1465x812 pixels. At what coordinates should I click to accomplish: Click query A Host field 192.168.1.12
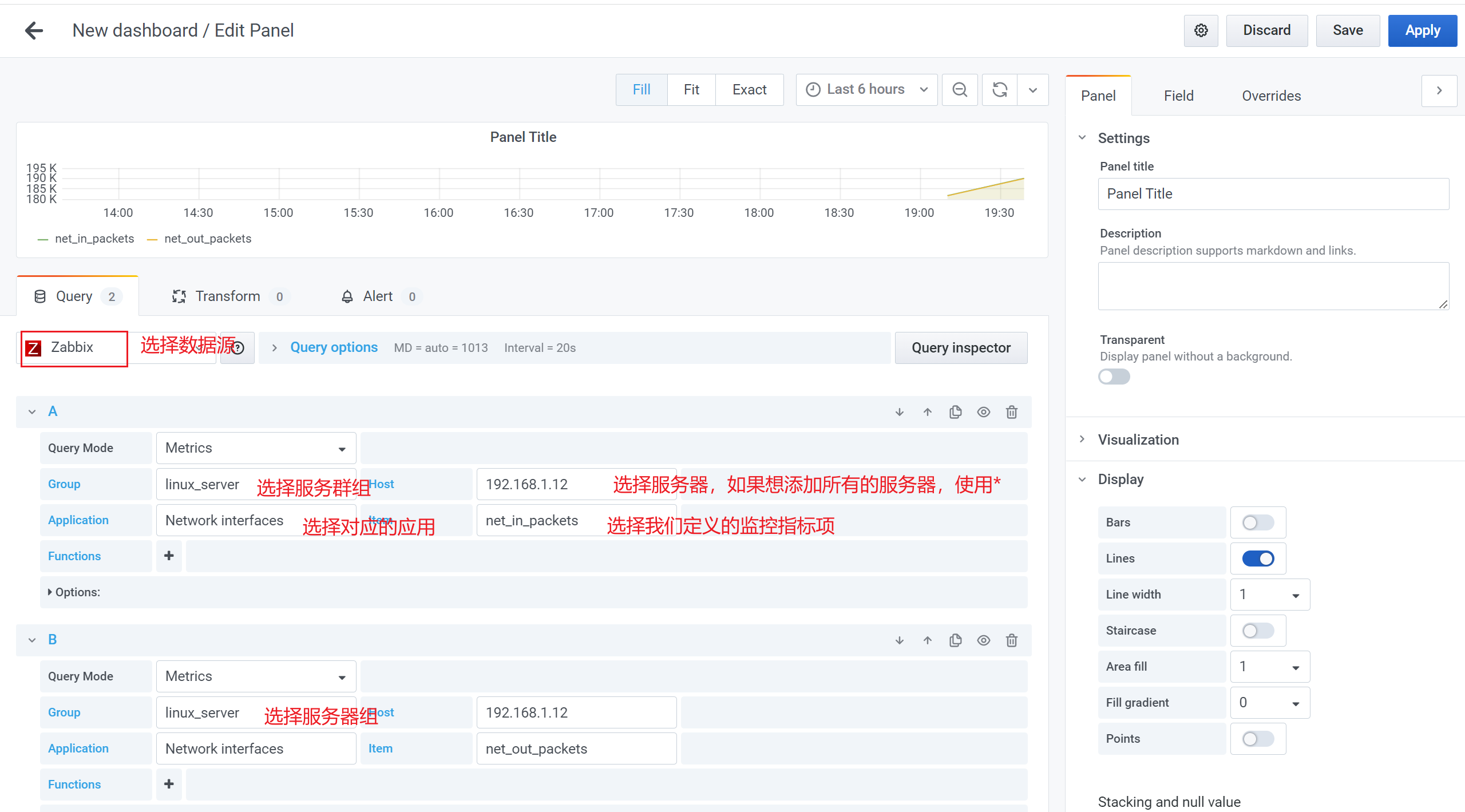[576, 484]
